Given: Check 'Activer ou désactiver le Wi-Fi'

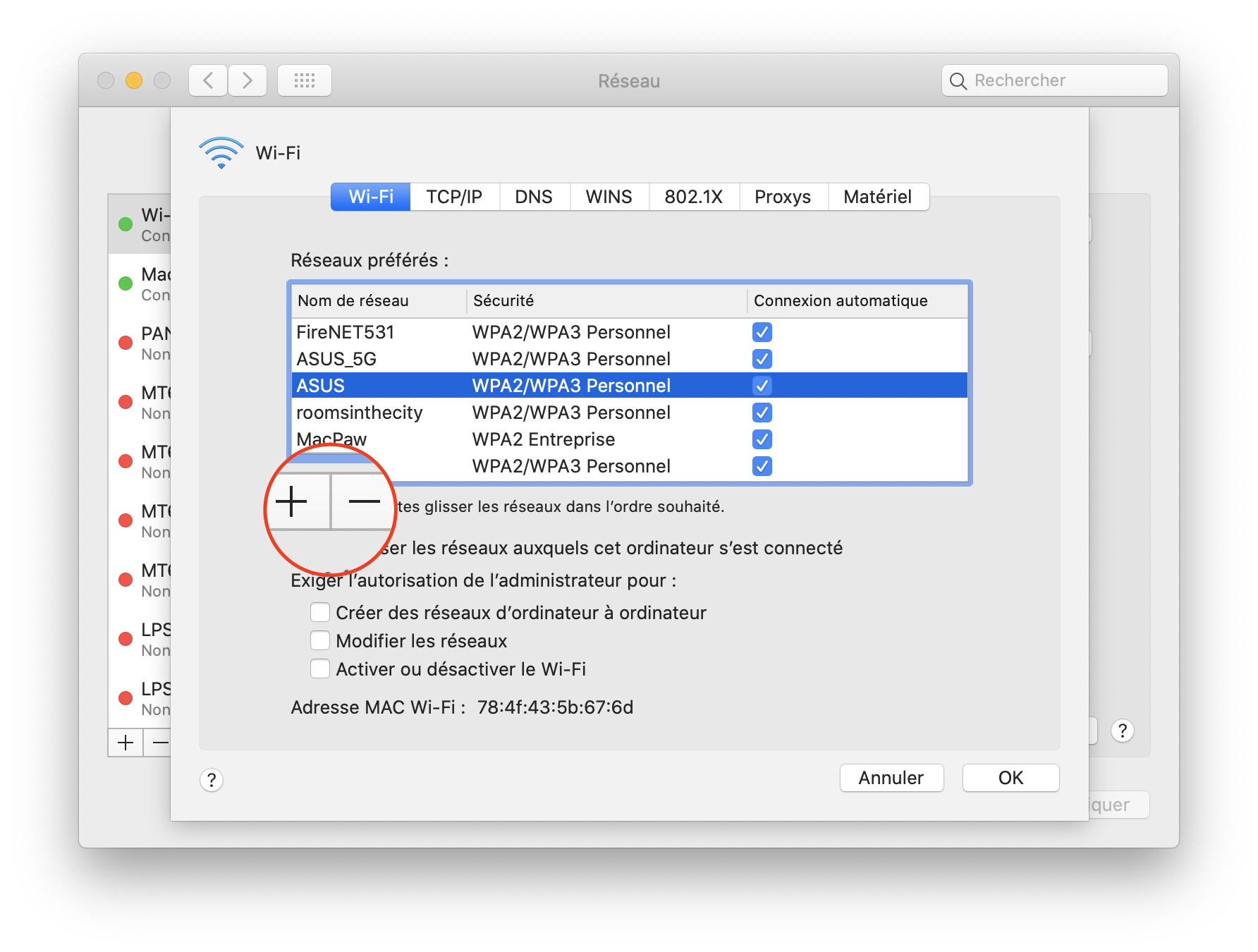Looking at the screenshot, I should 319,668.
